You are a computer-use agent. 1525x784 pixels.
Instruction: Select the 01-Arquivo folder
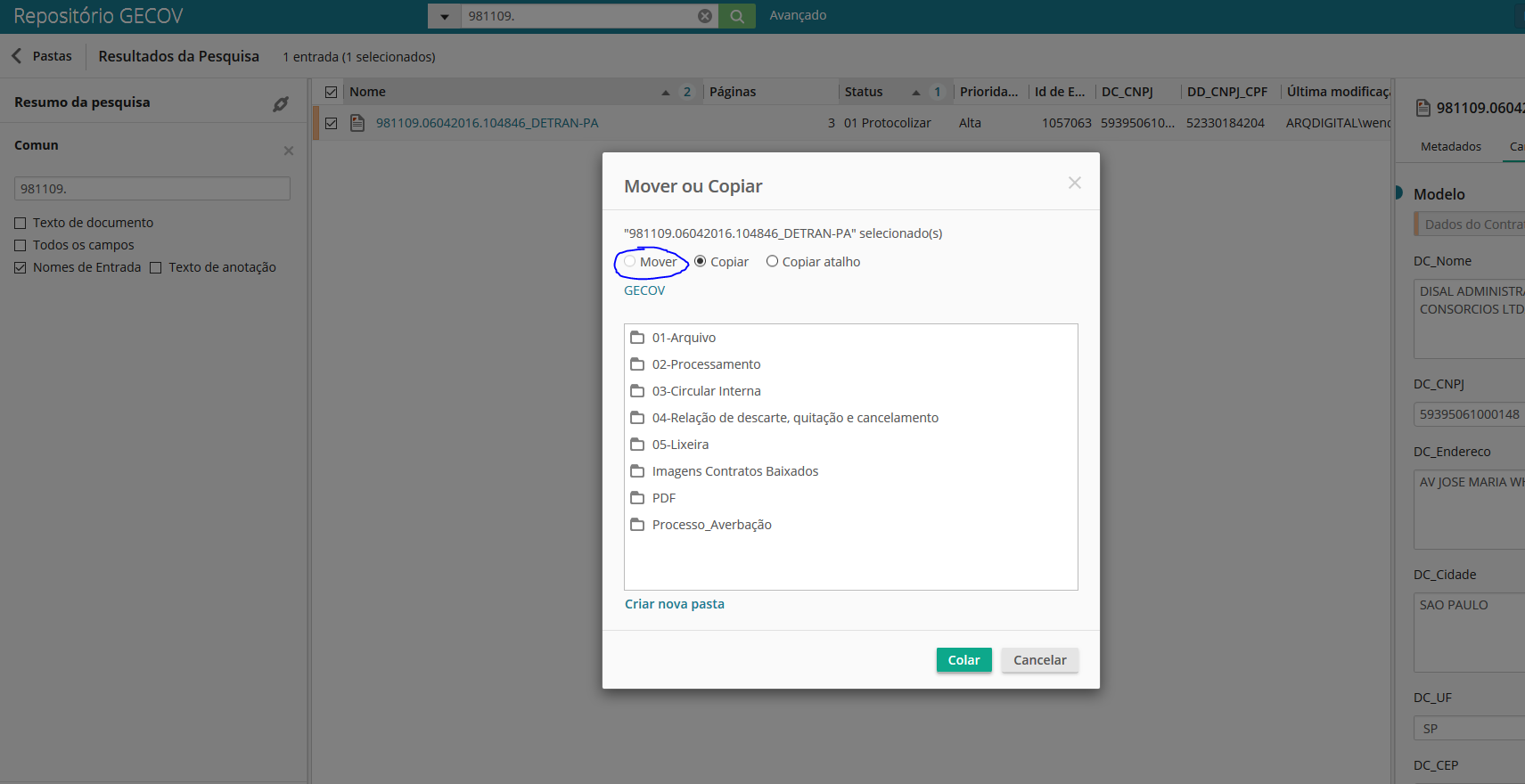[684, 338]
